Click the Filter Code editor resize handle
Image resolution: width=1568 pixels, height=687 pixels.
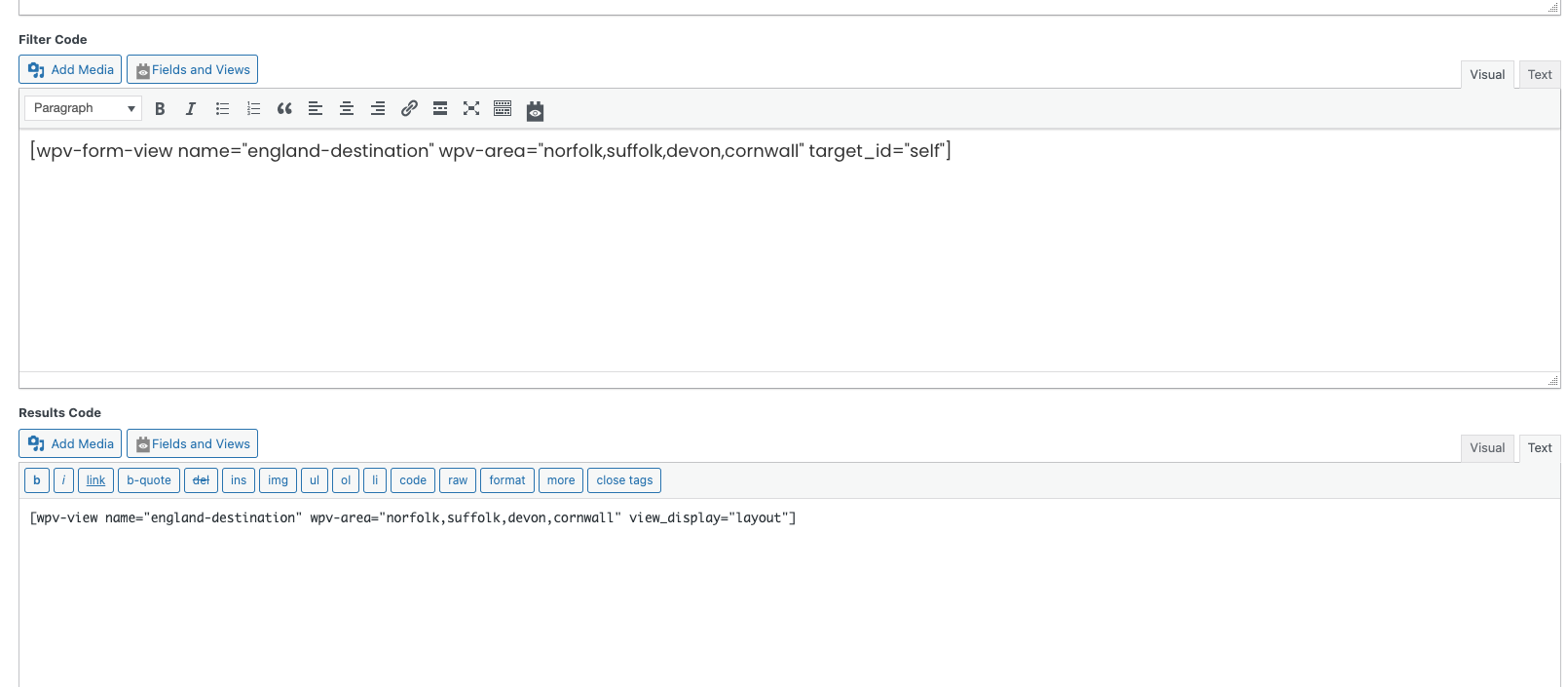point(1552,380)
